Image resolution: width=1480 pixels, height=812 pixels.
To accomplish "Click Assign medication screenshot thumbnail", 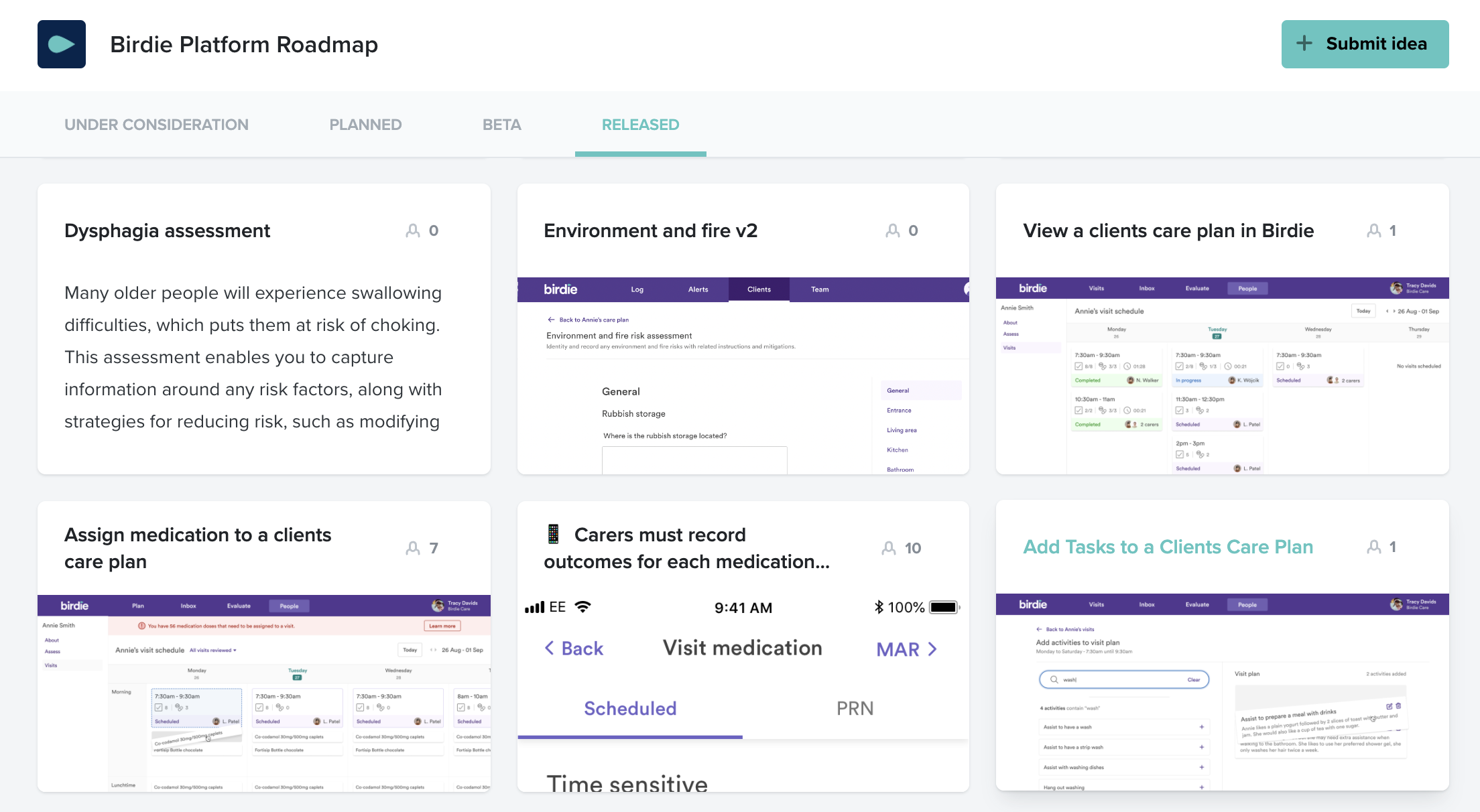I will [x=264, y=693].
